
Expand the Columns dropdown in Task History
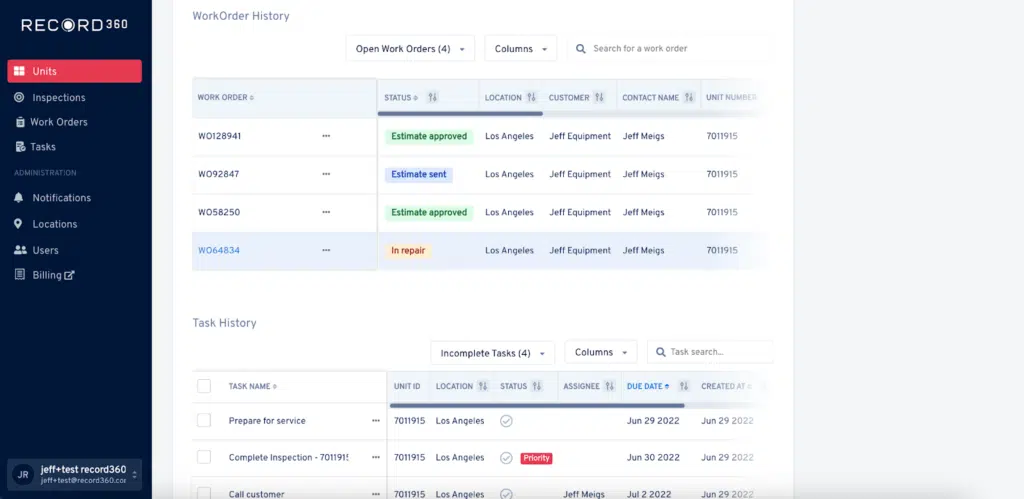coord(600,352)
